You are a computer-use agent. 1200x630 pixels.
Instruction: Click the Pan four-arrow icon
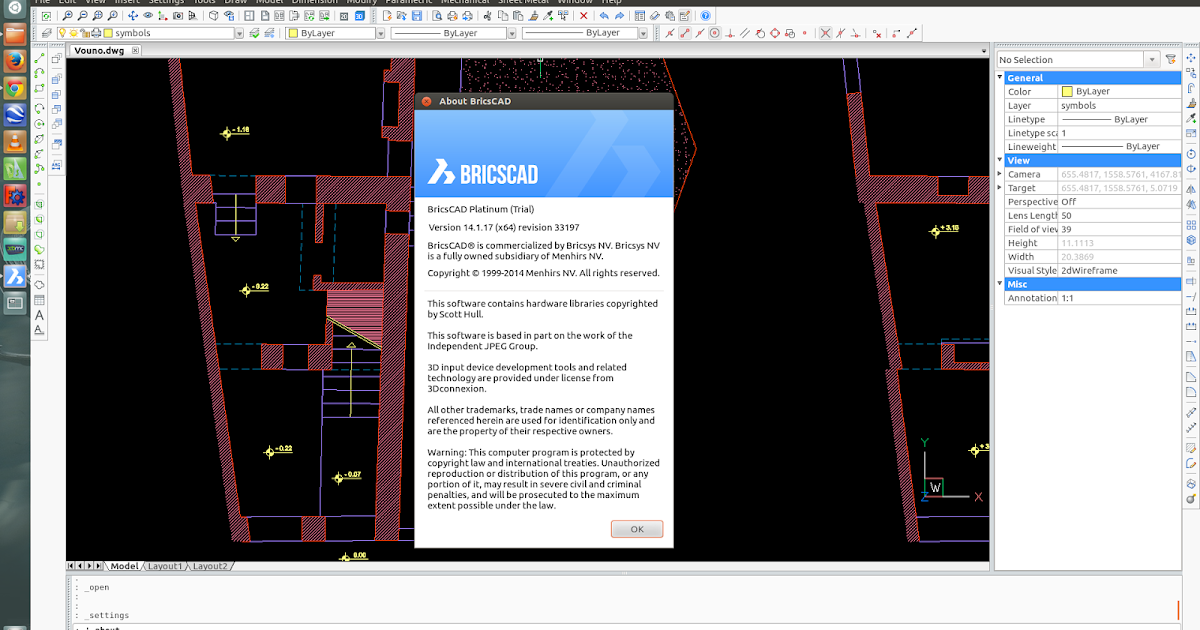click(x=133, y=16)
